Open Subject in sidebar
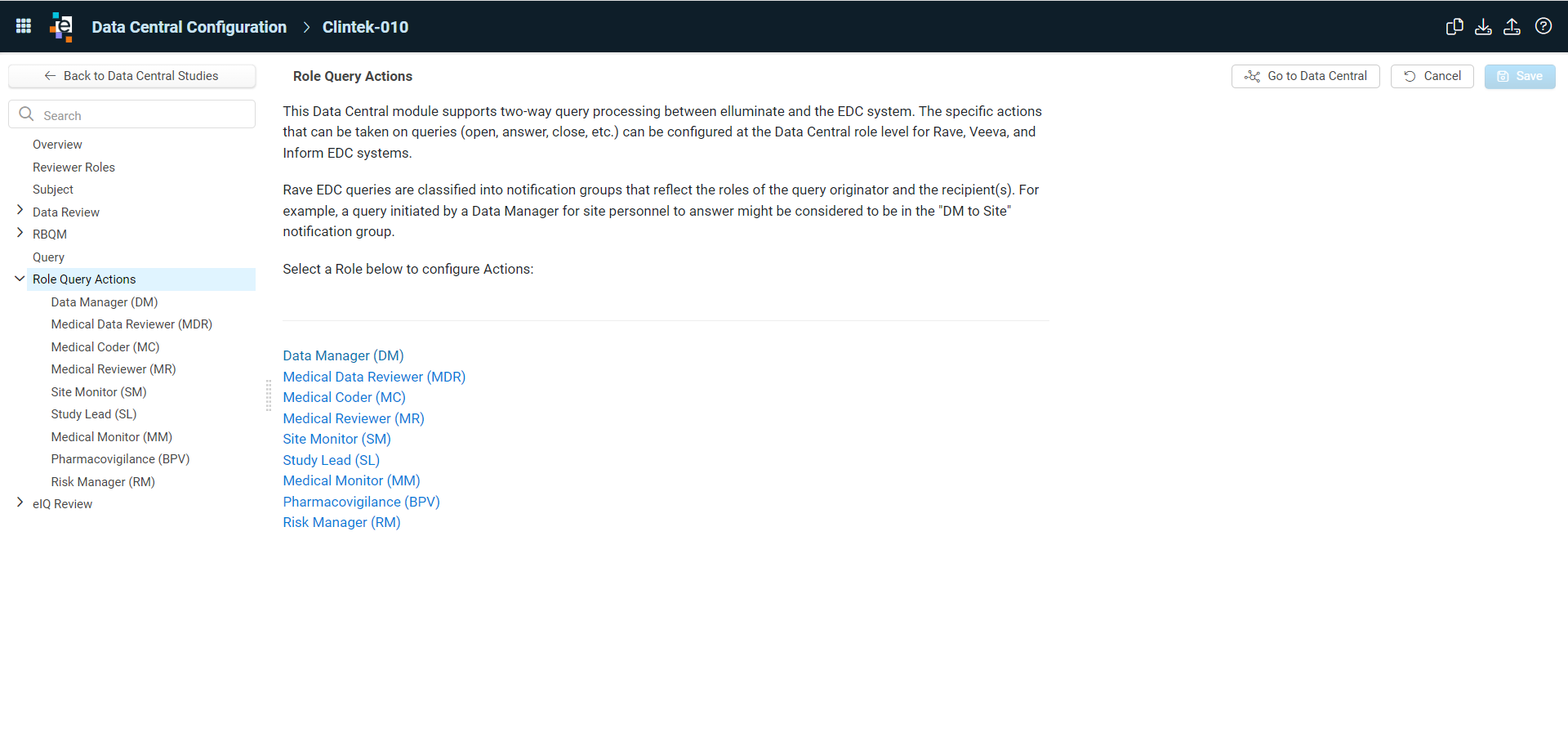Screen dimensions: 1568x737 point(53,190)
